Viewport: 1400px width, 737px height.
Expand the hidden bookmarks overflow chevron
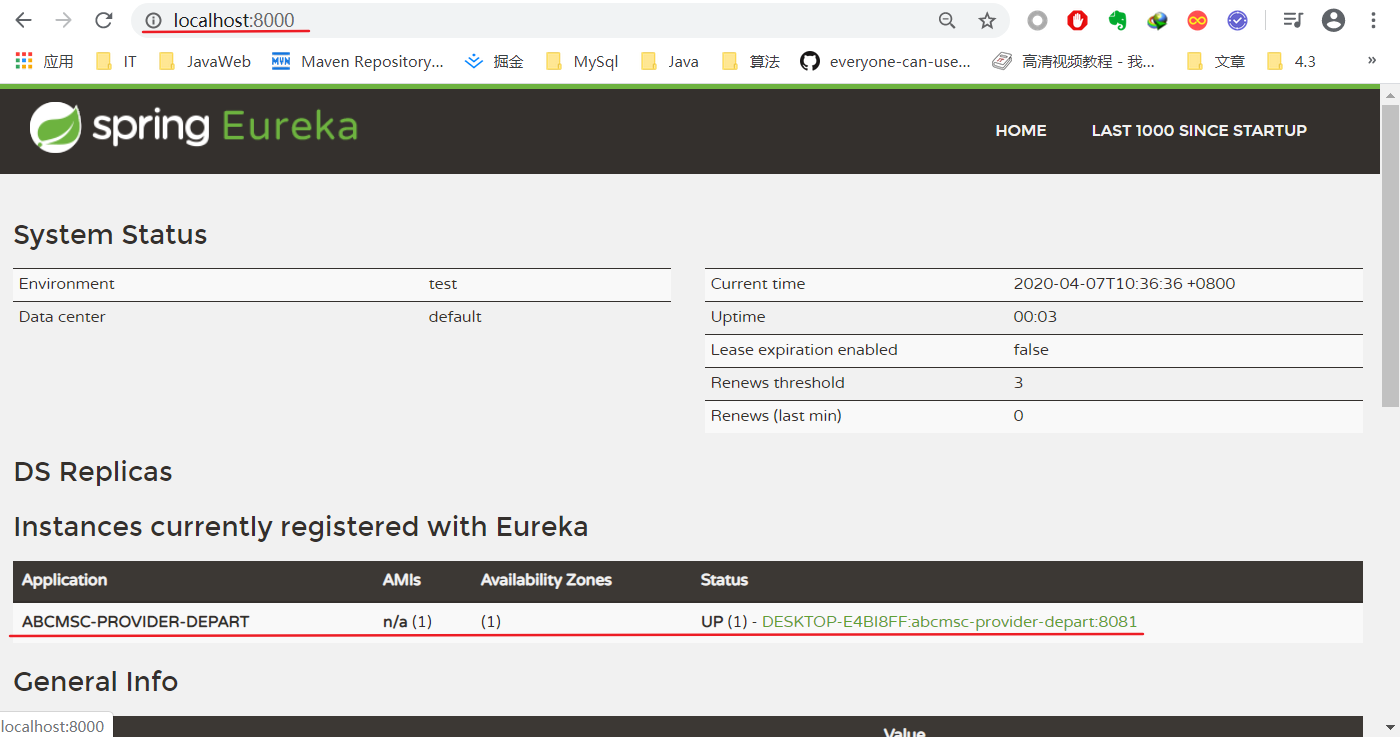1372,61
